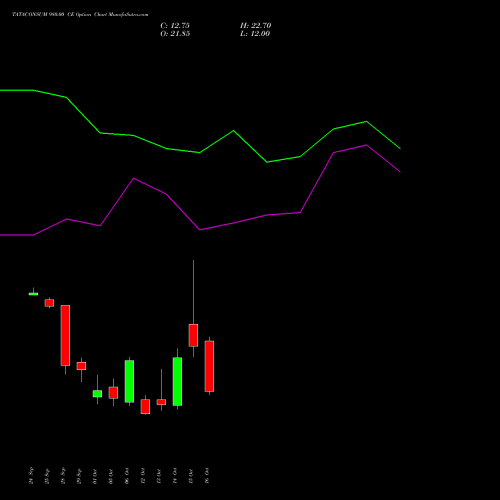Select the low value 'L: 12.00'

coord(255,34)
